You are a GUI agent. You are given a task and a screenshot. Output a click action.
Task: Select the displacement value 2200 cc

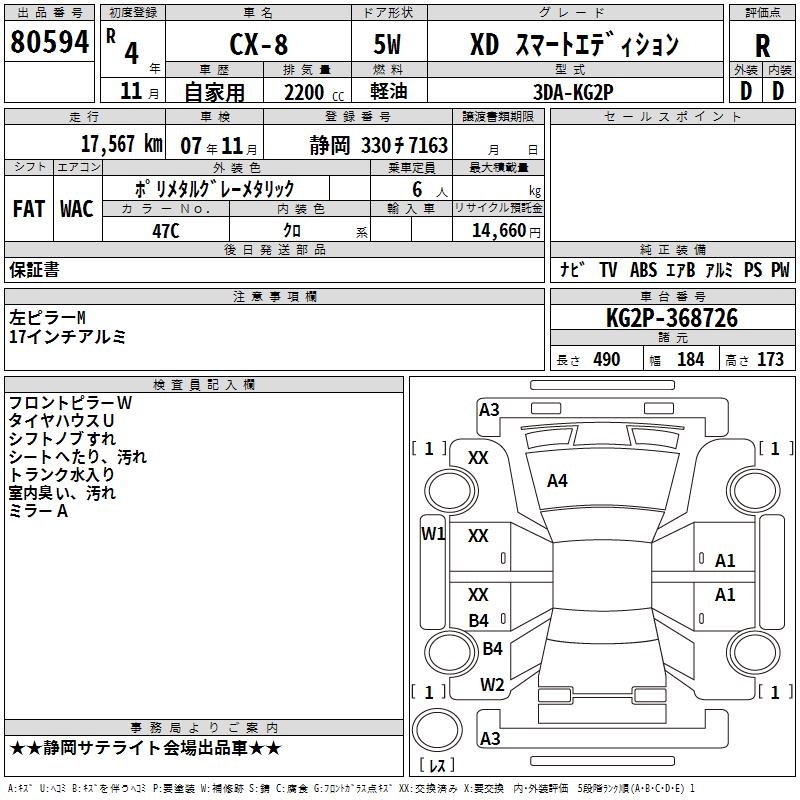[314, 93]
